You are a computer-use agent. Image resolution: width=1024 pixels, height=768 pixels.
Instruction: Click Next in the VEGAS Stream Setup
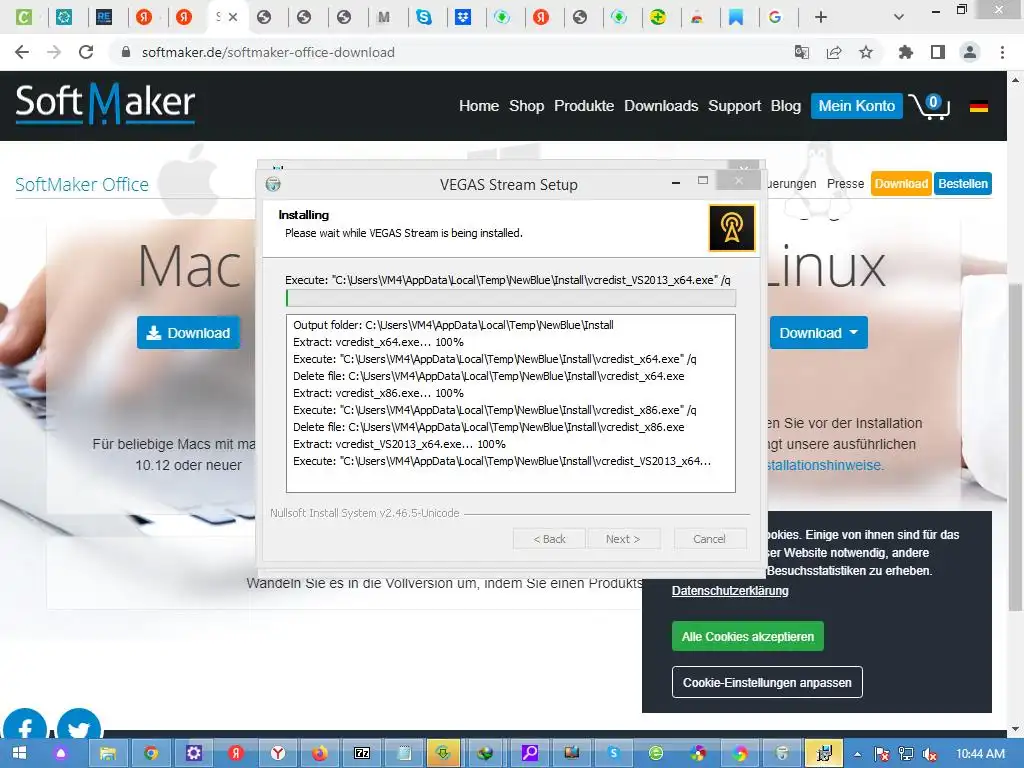tap(623, 539)
